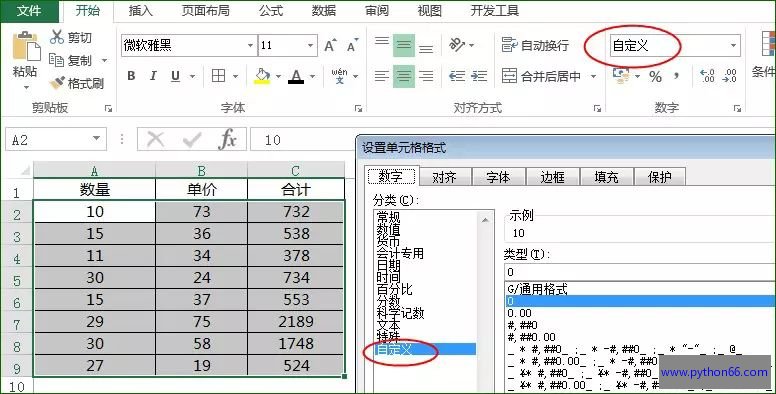This screenshot has width=776, height=394.
Task: Click the Format Painter (格式刷) brush icon
Action: click(57, 83)
